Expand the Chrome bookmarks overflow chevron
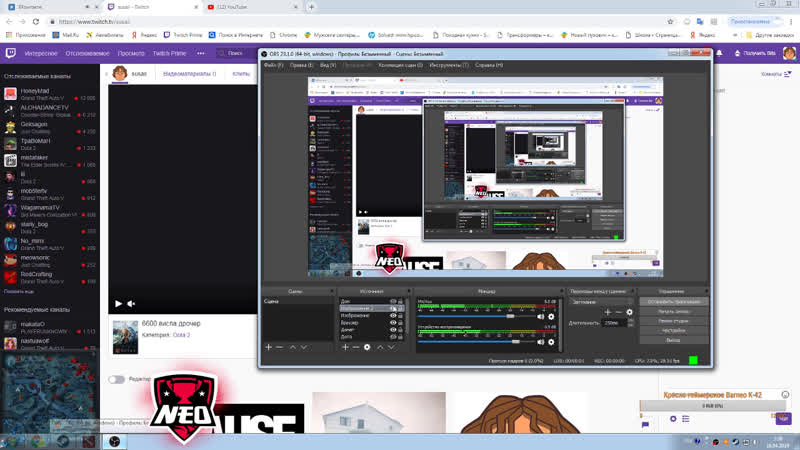The image size is (800, 450). pyautogui.click(x=735, y=35)
